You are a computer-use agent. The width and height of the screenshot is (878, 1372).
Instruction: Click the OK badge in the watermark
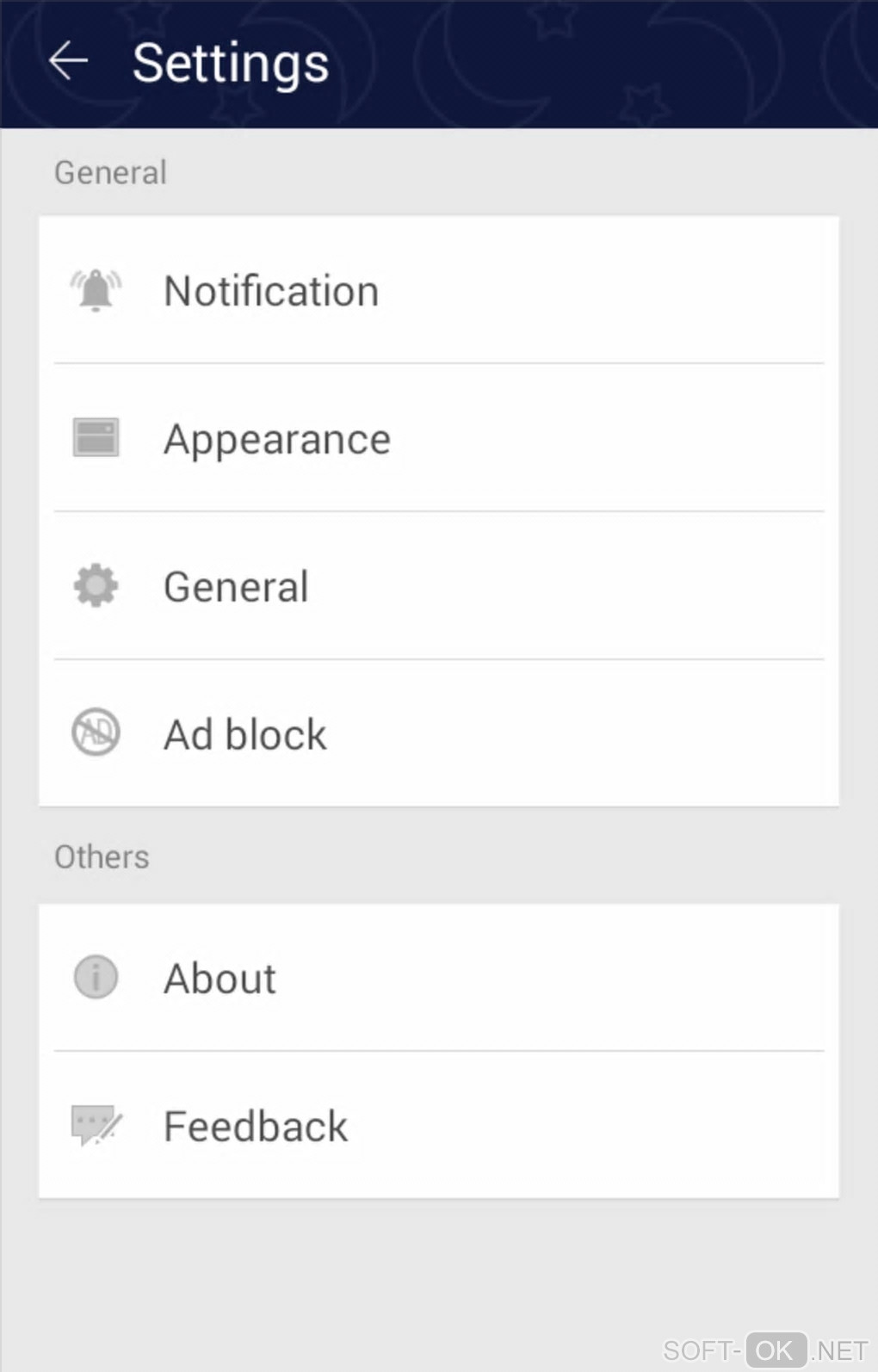click(776, 1350)
